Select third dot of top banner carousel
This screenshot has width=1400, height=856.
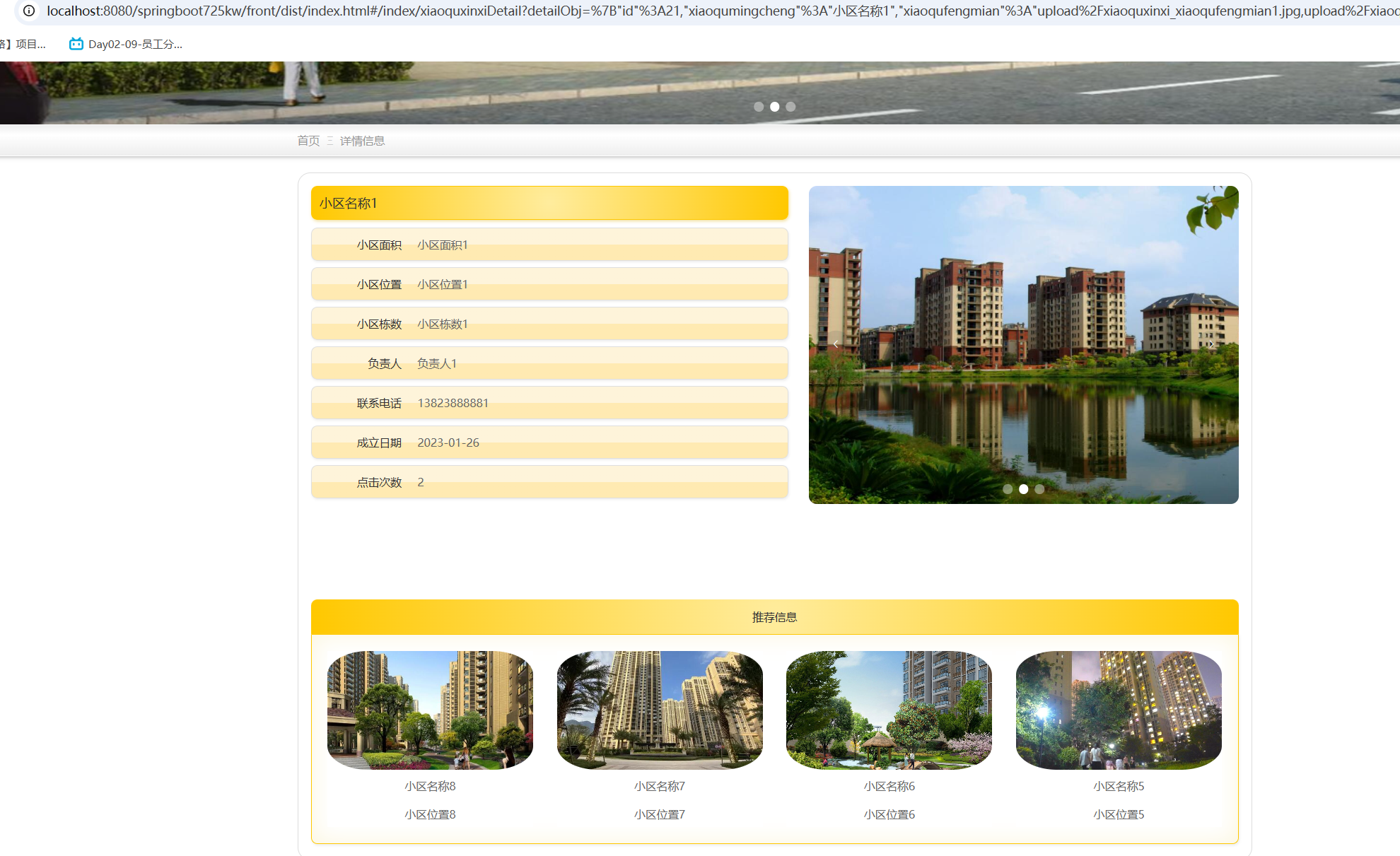[791, 107]
